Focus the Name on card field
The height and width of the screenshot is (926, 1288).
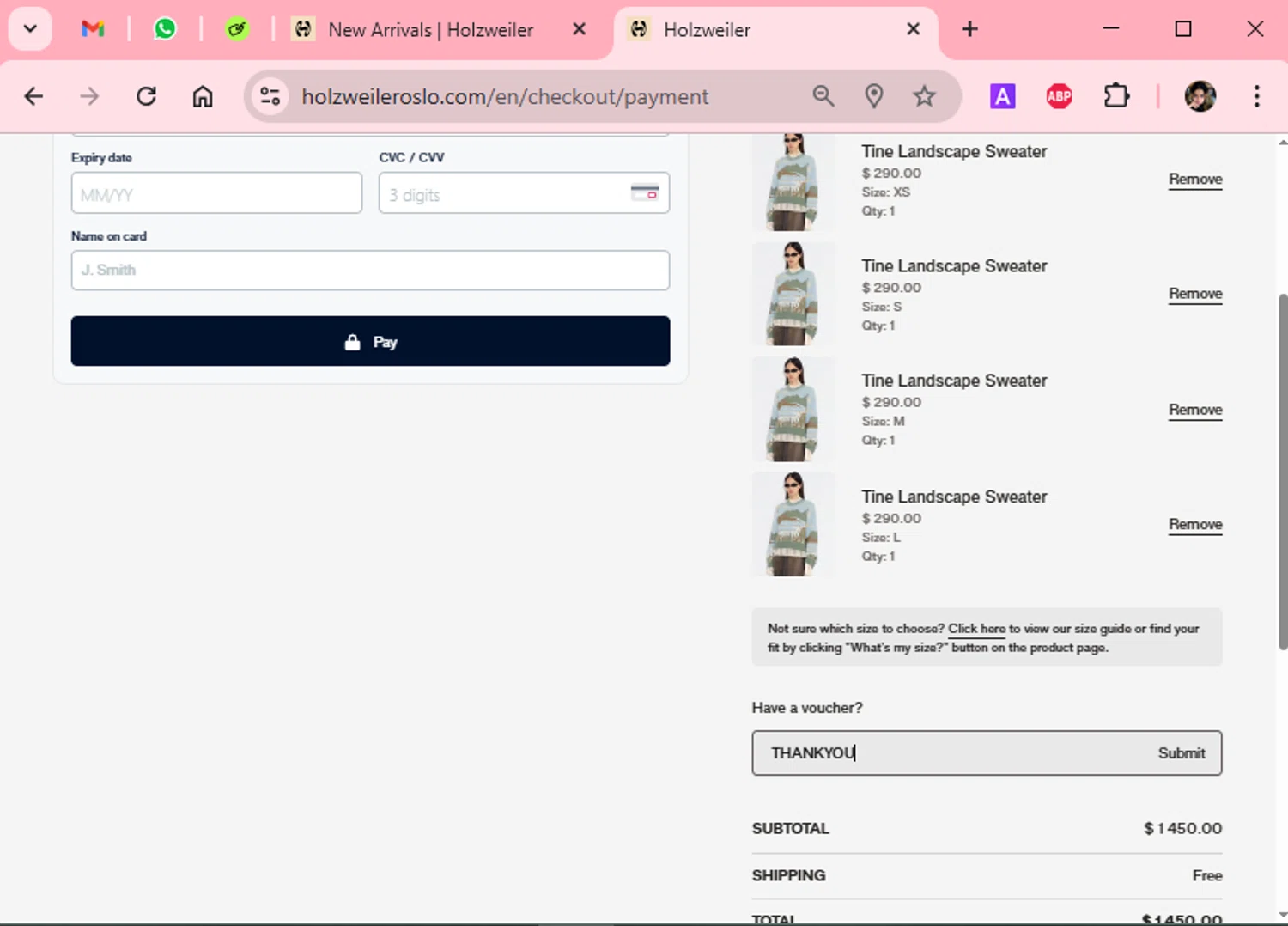370,270
